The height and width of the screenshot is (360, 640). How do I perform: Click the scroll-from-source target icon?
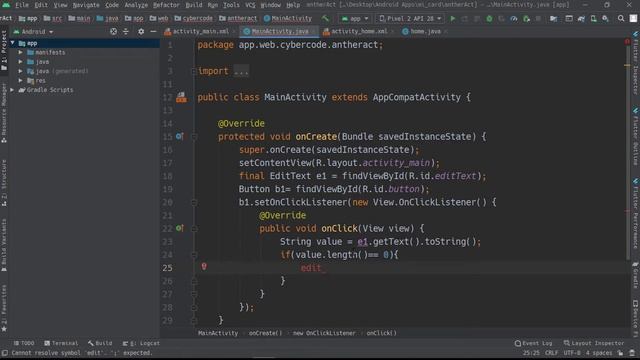(113, 31)
